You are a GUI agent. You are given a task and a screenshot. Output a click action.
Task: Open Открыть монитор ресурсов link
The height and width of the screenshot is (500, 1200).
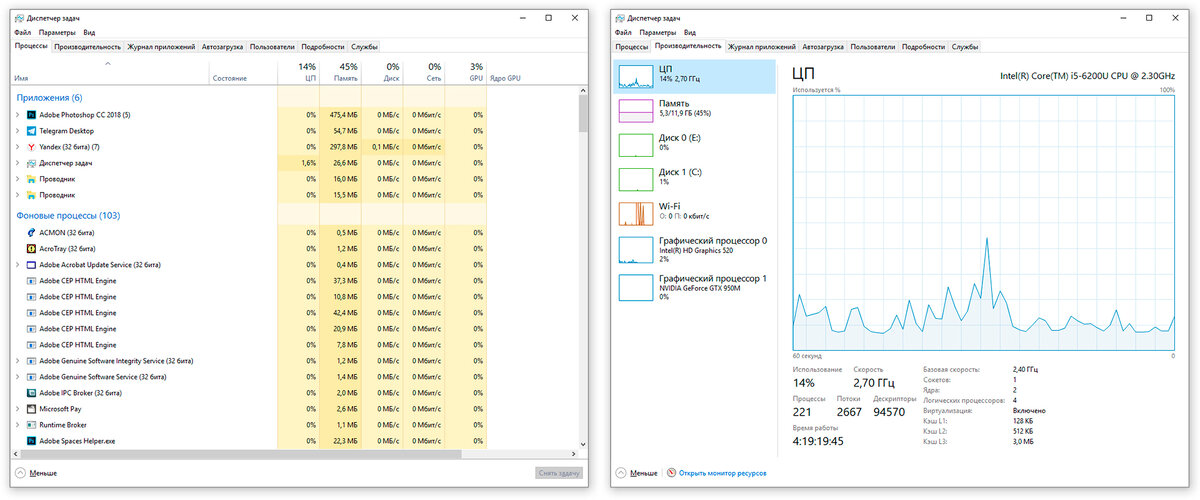[x=721, y=473]
